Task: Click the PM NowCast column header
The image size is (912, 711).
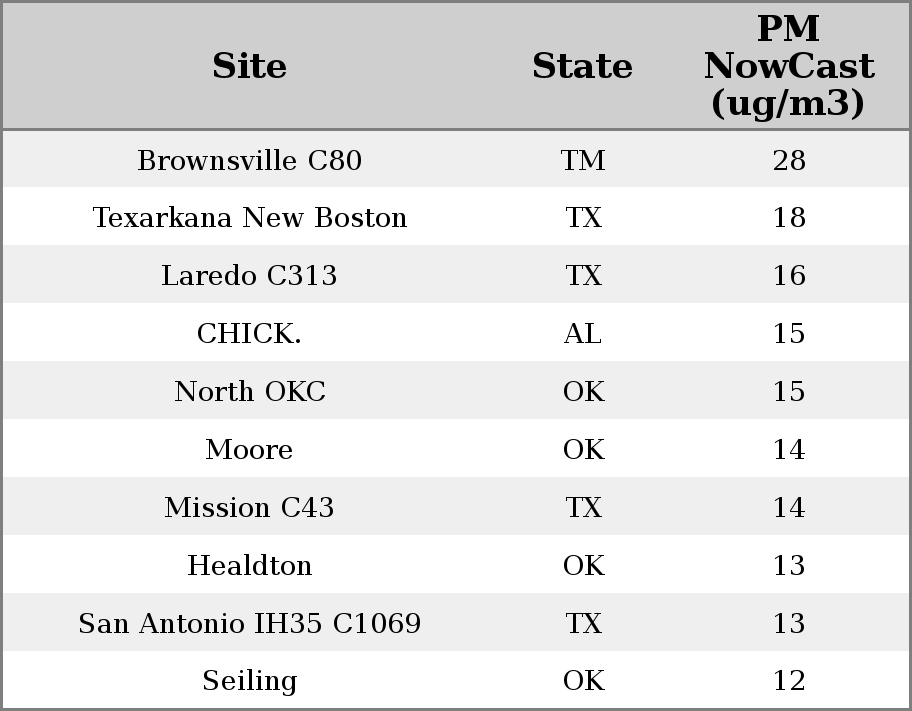Action: point(788,66)
